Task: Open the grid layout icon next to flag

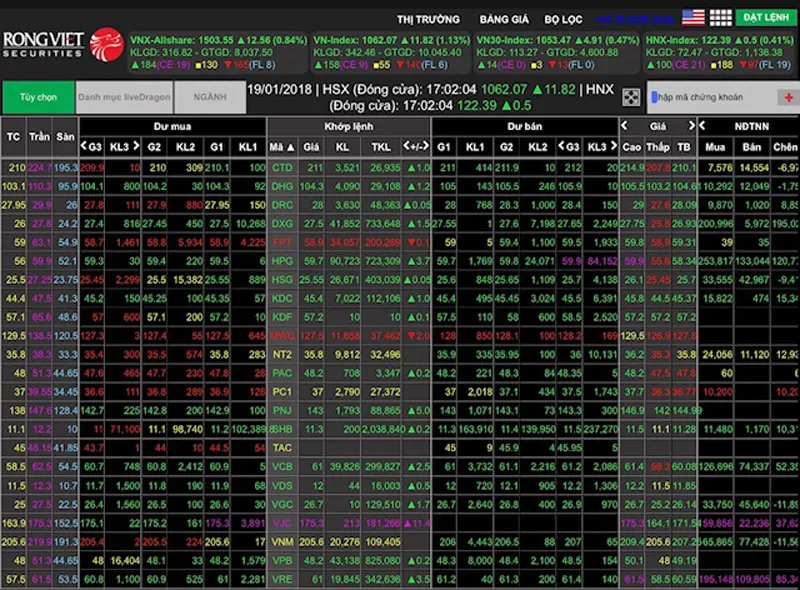Action: pyautogui.click(x=721, y=17)
